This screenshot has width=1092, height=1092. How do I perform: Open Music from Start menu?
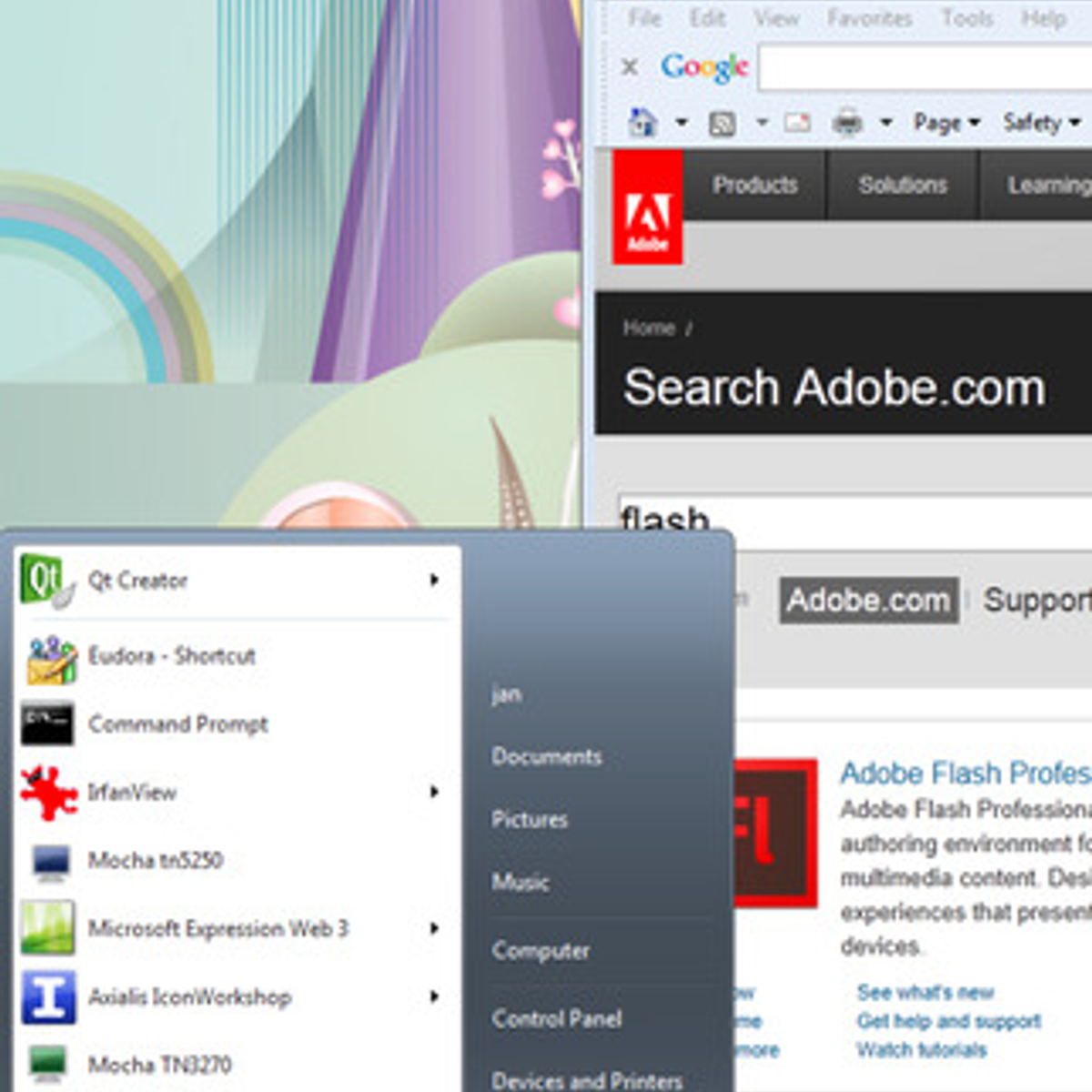521,882
